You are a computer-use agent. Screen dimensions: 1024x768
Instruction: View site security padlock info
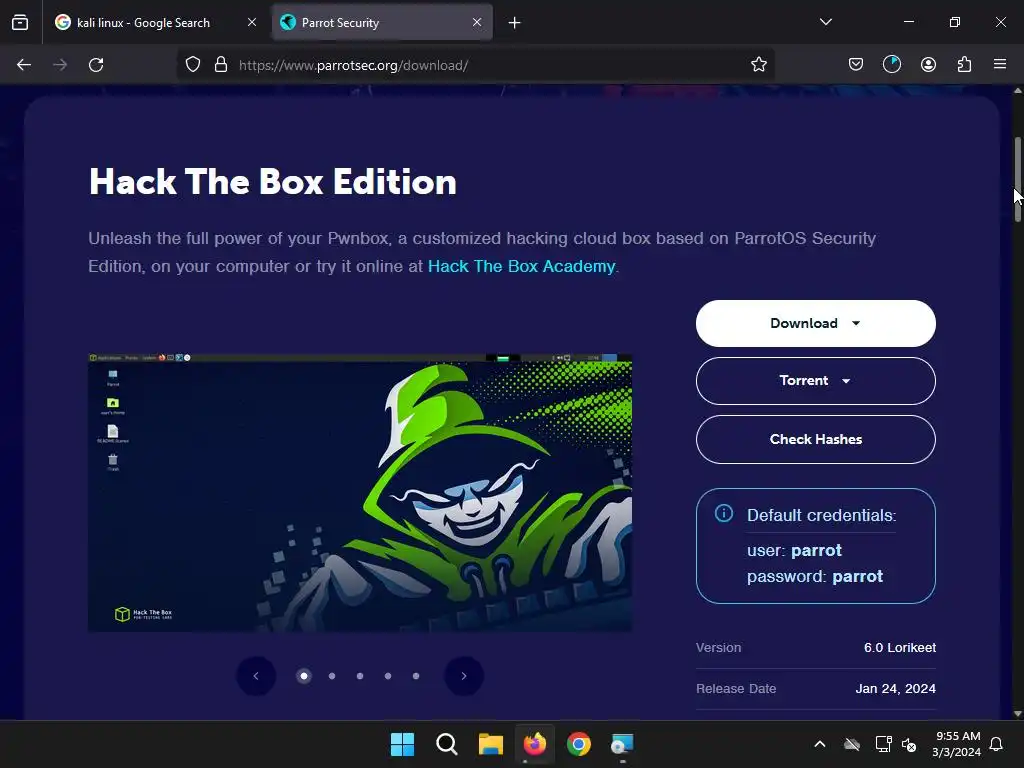click(221, 65)
